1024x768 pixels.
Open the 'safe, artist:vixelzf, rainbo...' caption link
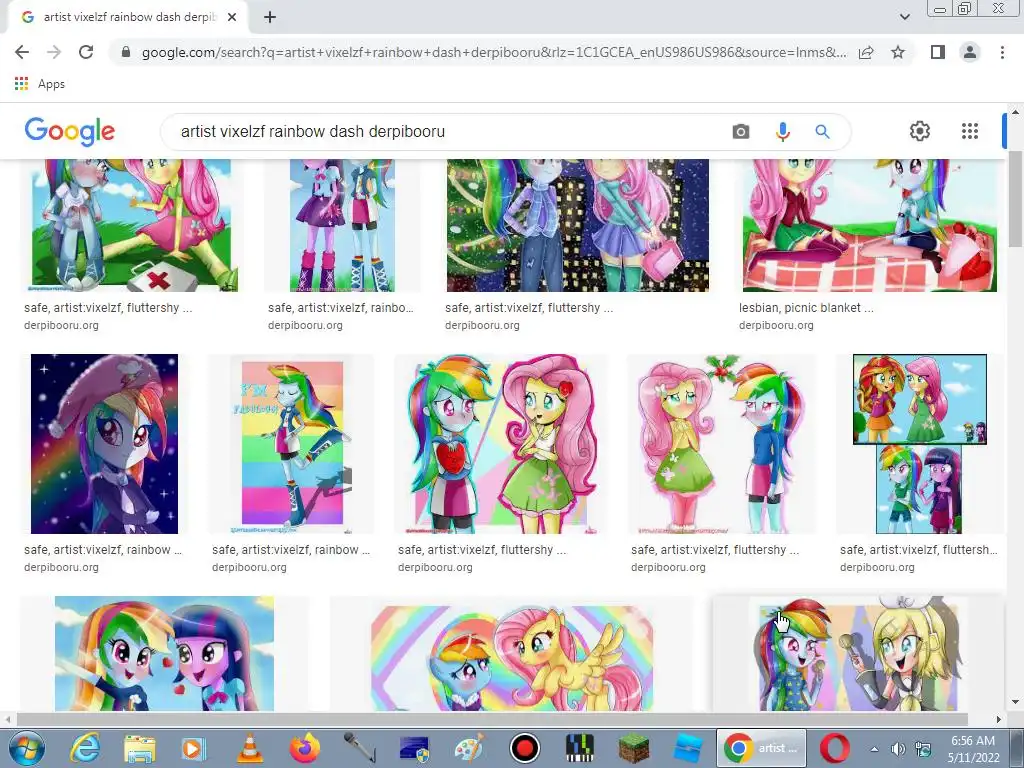341,308
